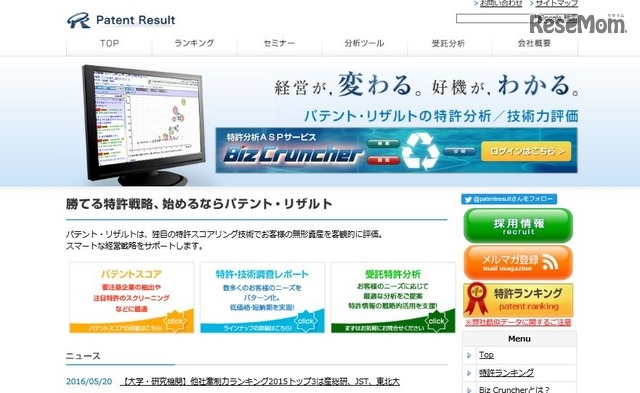Open the 2016/05/20 news headline link
The width and height of the screenshot is (640, 393).
point(260,382)
